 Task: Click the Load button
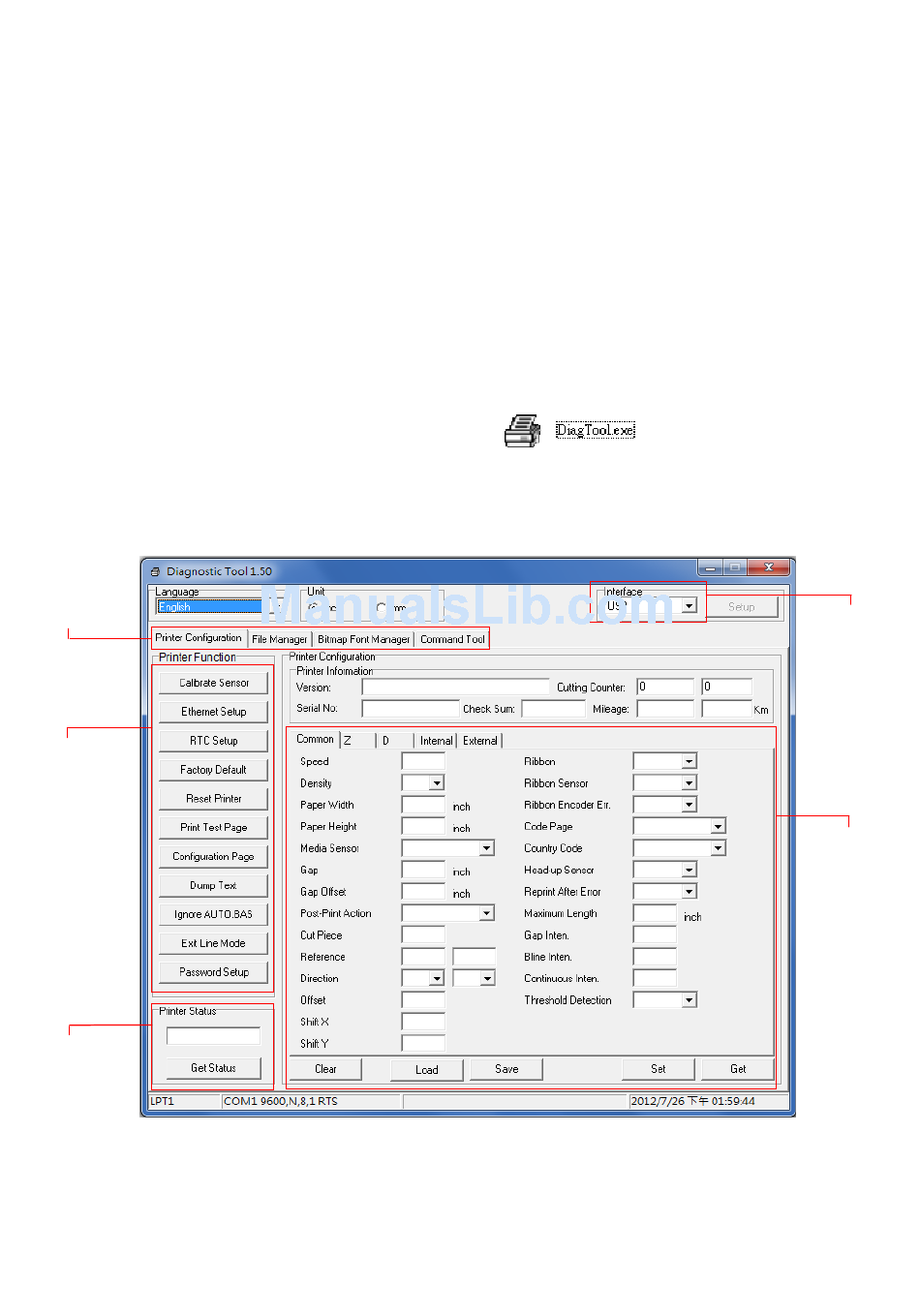[427, 1070]
